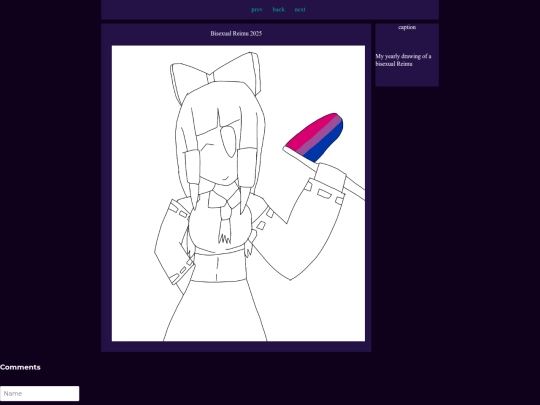Viewport: 540px width, 405px height.
Task: Click the Name field in Comments
Action: pyautogui.click(x=40, y=393)
